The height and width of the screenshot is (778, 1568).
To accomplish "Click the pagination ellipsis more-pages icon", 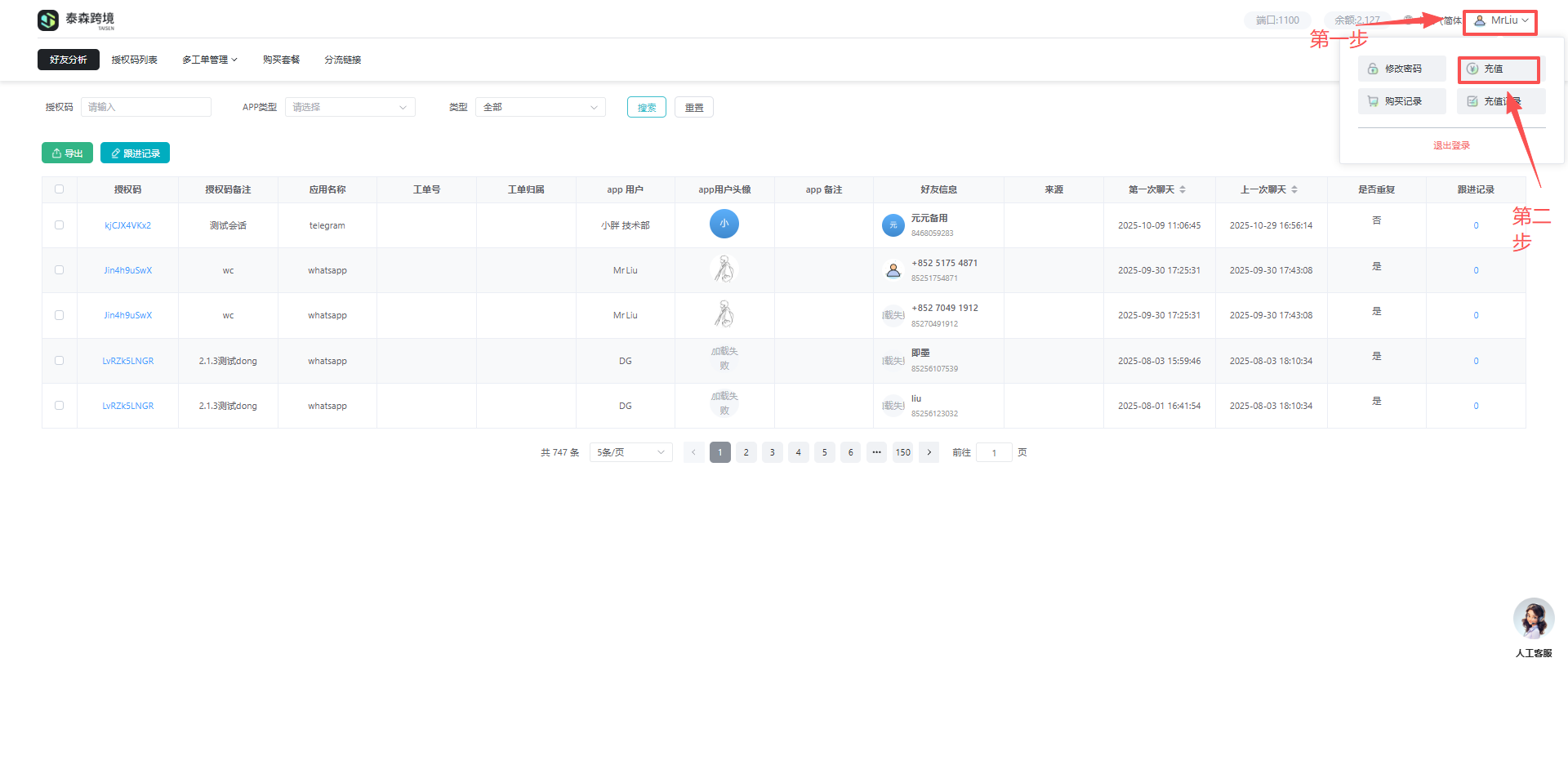I will [876, 452].
